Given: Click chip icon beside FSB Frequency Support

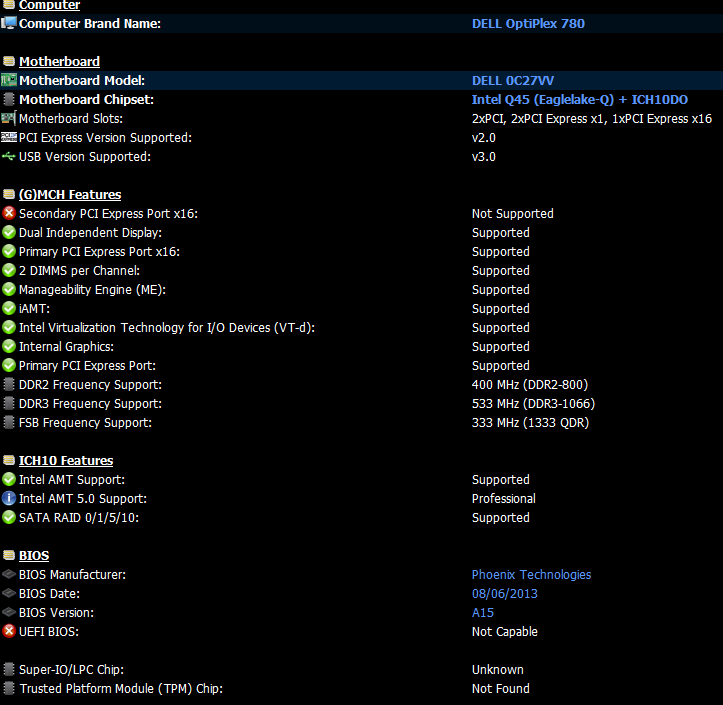Looking at the screenshot, I should (x=9, y=422).
